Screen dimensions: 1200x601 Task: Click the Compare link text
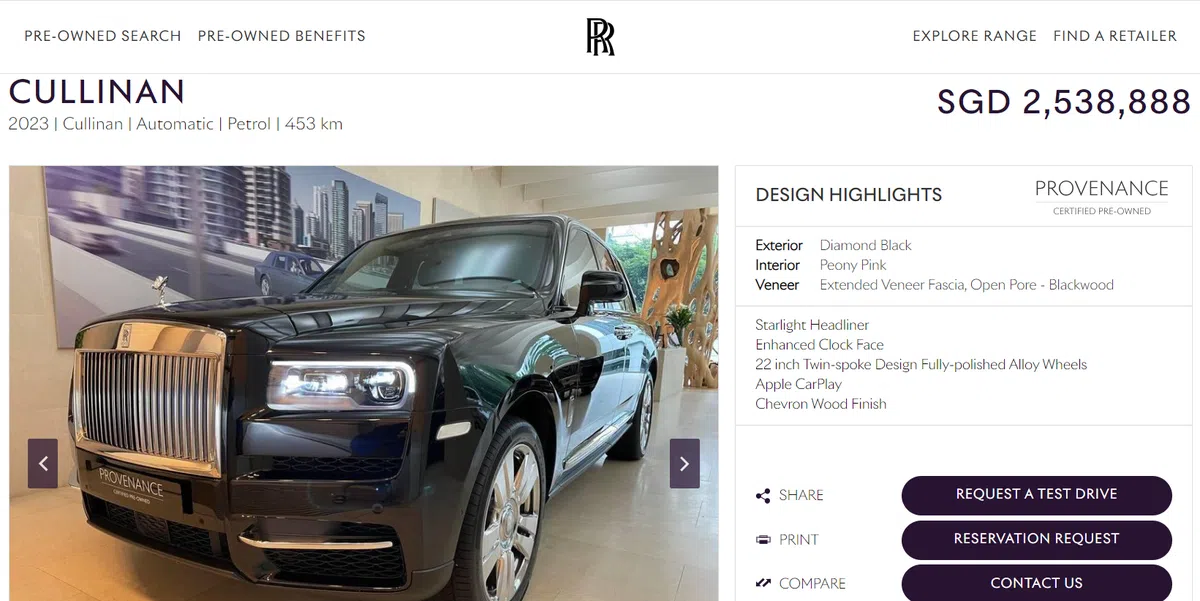click(x=812, y=584)
